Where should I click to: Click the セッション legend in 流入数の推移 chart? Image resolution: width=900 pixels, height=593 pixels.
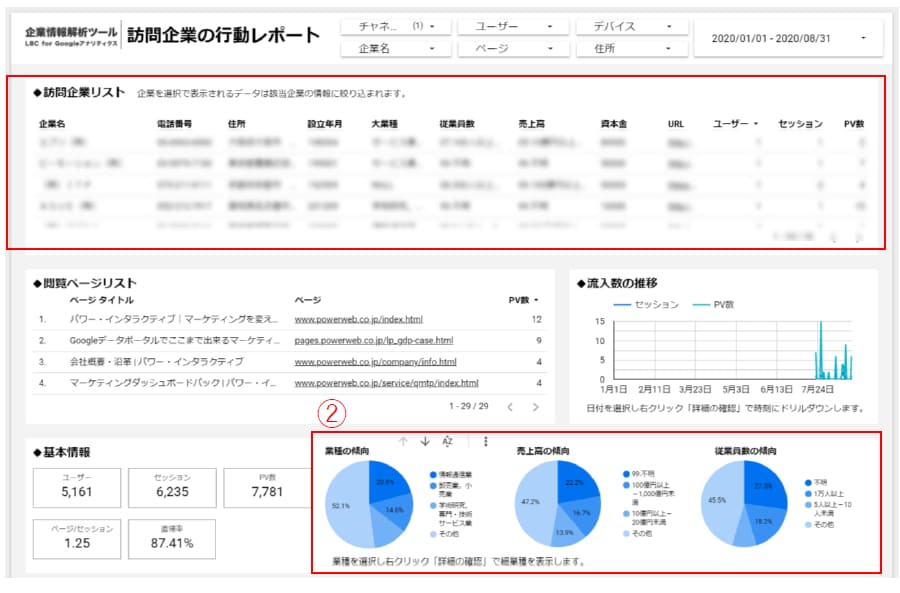coord(646,305)
